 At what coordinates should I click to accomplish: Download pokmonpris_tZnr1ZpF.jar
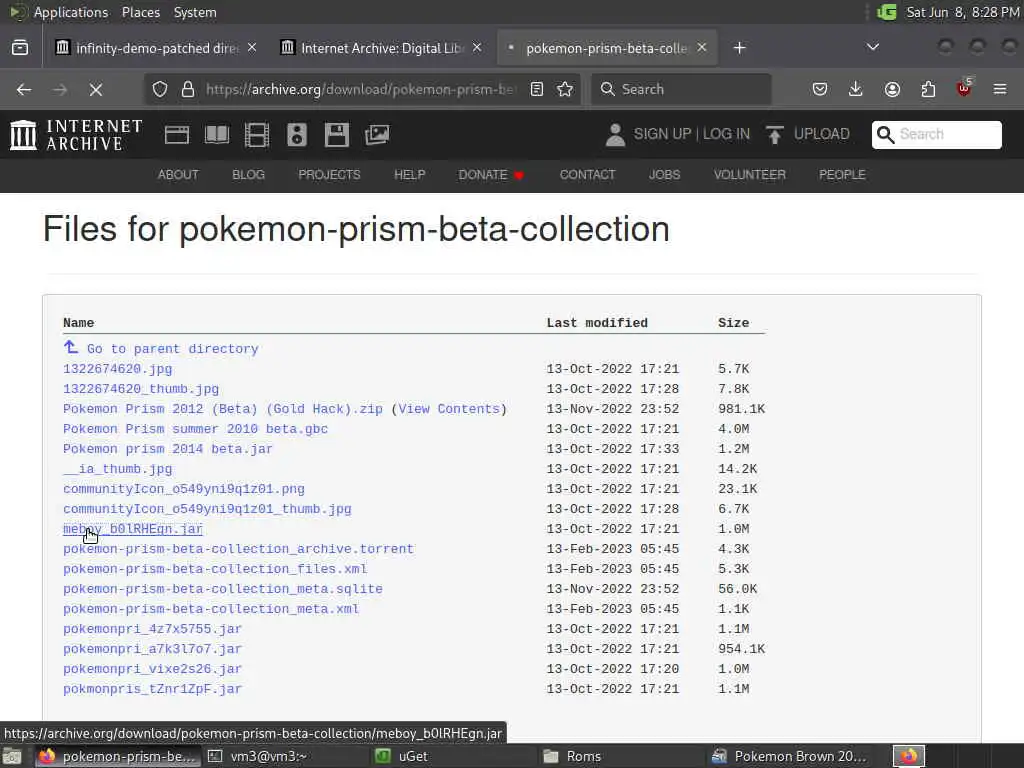[x=152, y=689]
